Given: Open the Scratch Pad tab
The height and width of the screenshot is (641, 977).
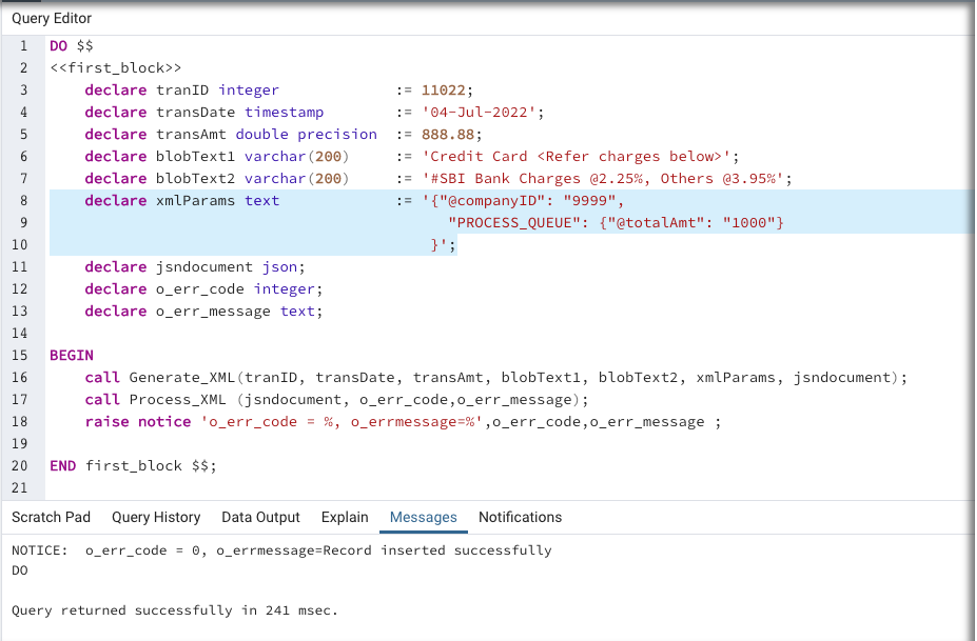Looking at the screenshot, I should click(51, 517).
